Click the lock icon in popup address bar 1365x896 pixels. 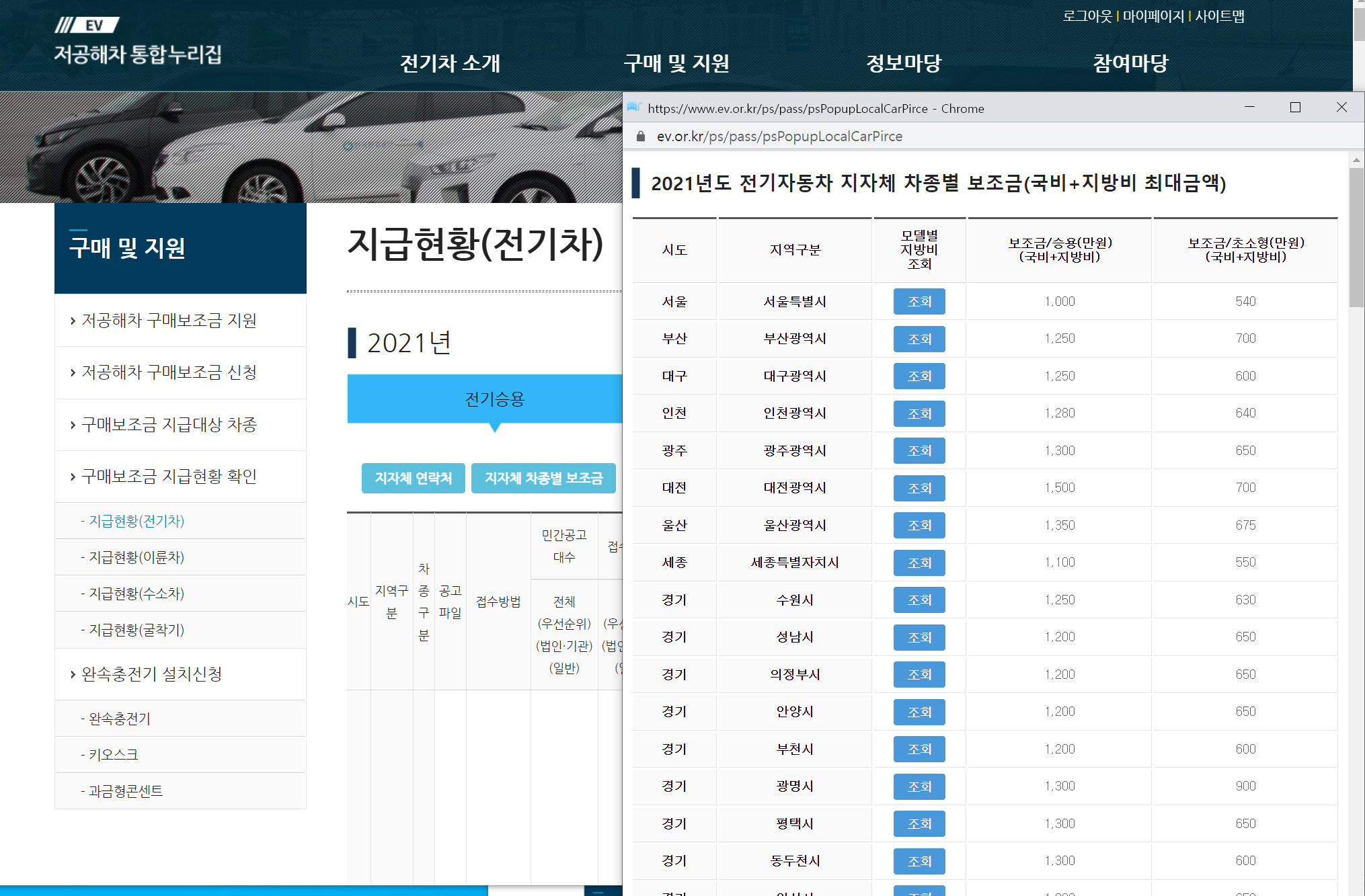641,136
